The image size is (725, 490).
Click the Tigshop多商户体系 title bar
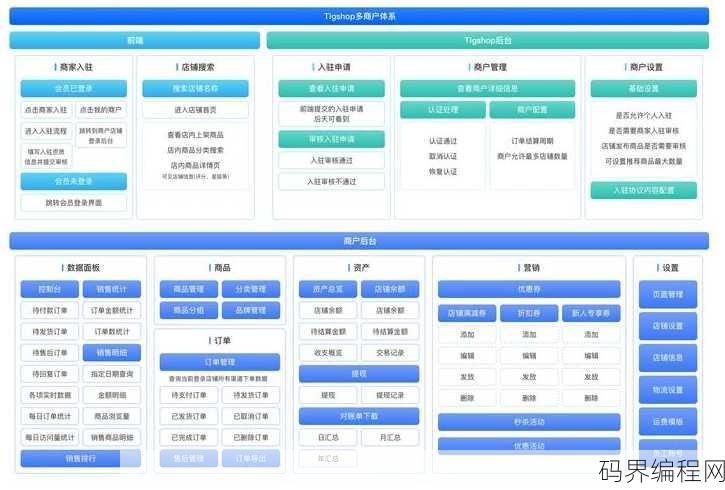(x=359, y=16)
